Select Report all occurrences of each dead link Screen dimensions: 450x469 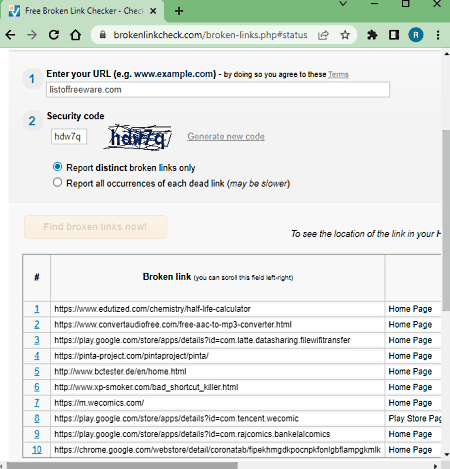pos(57,182)
